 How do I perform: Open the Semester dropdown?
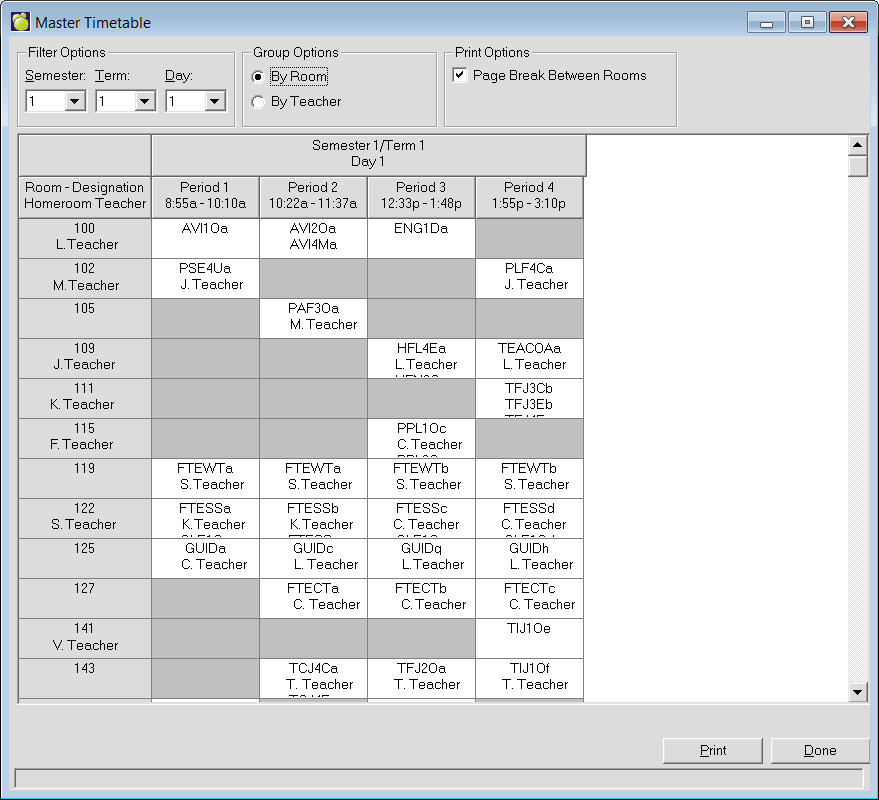(x=74, y=101)
